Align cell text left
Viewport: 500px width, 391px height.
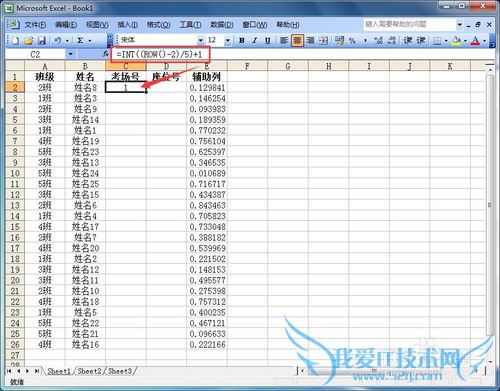click(x=284, y=40)
